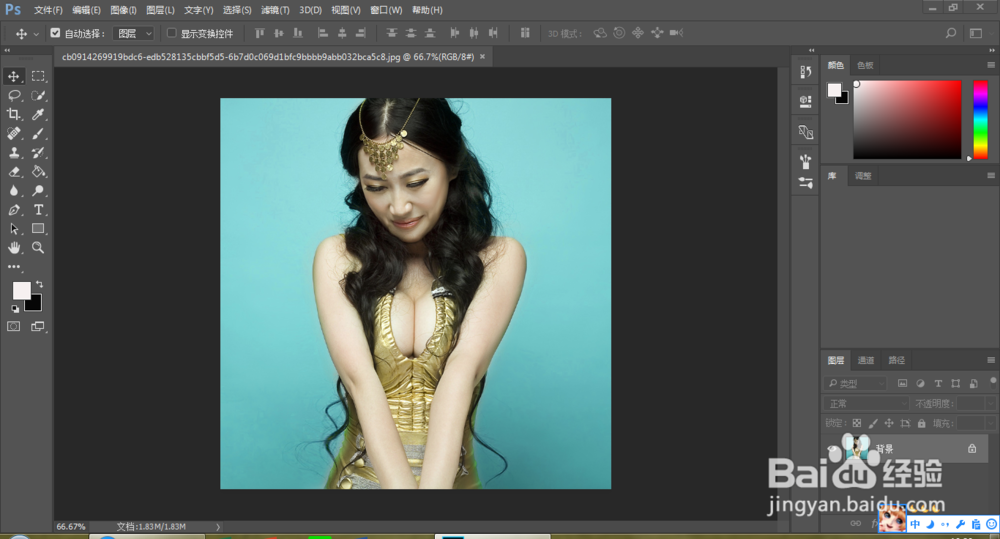
Task: Click the toolbox background color swatch
Action: (36, 306)
